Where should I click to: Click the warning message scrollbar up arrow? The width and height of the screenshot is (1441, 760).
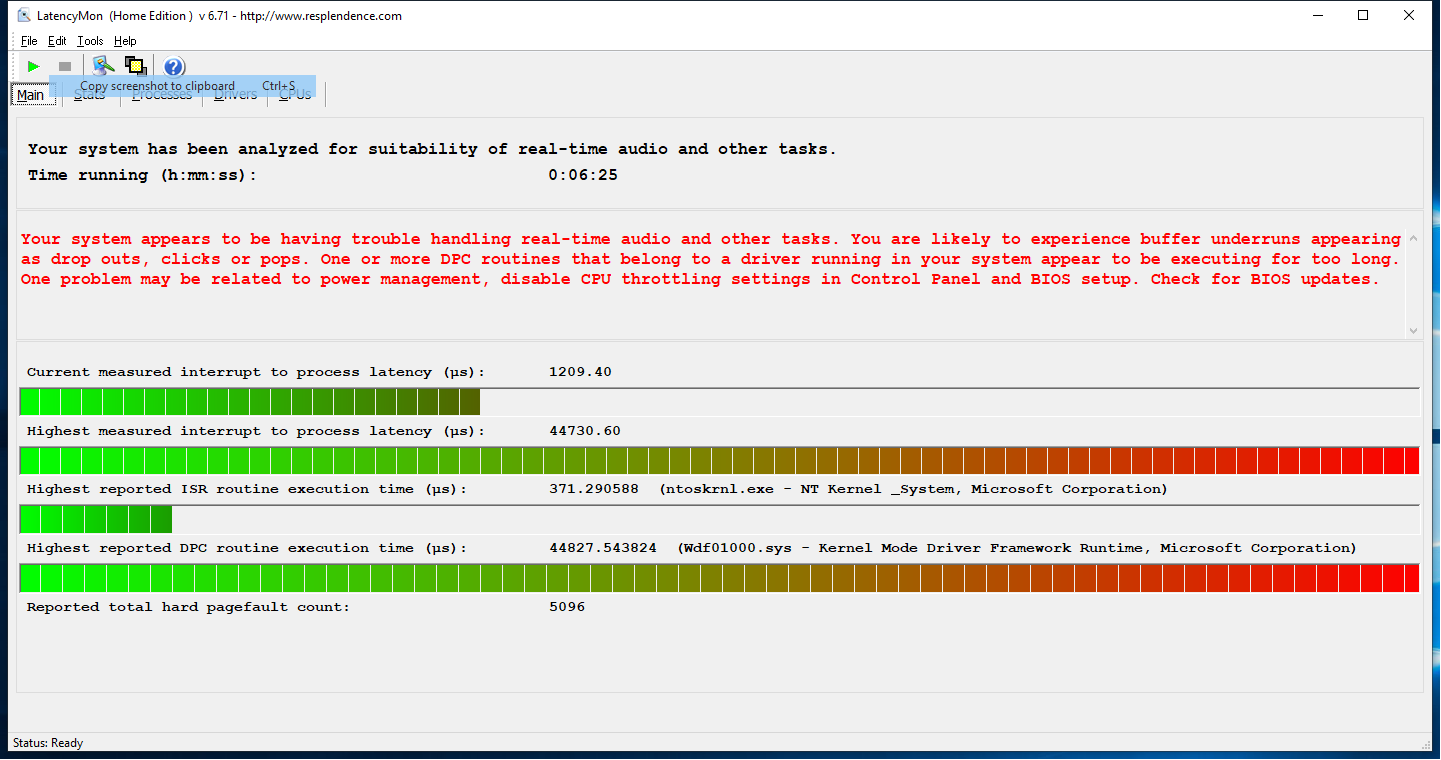[x=1413, y=240]
